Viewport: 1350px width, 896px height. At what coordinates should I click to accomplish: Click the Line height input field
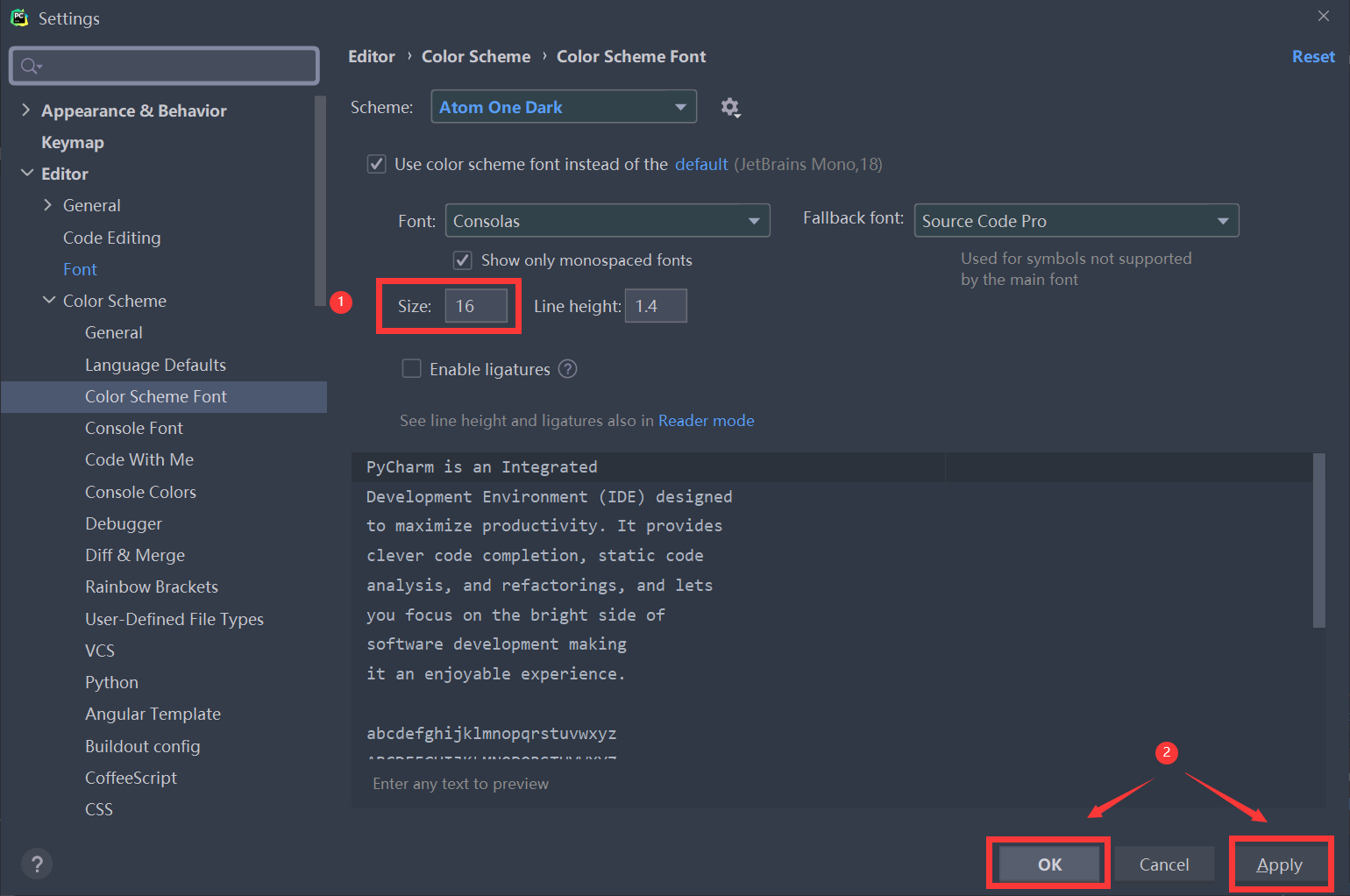click(x=656, y=306)
